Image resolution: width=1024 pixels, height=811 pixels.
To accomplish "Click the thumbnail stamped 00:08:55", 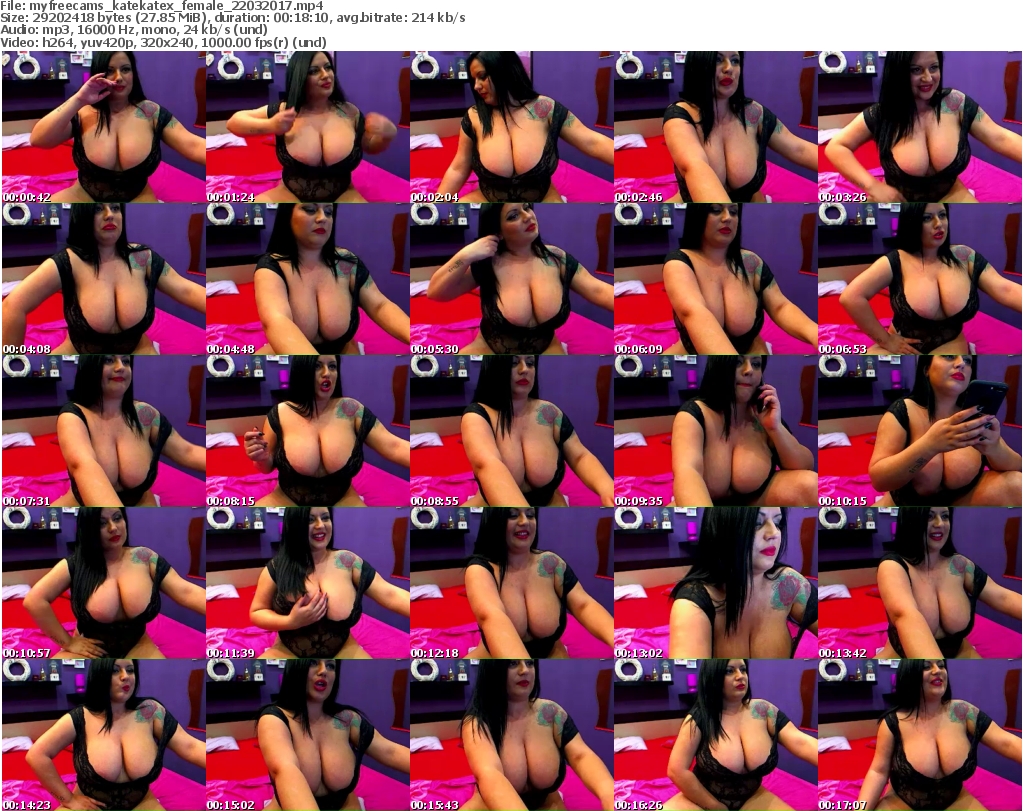I will 511,431.
